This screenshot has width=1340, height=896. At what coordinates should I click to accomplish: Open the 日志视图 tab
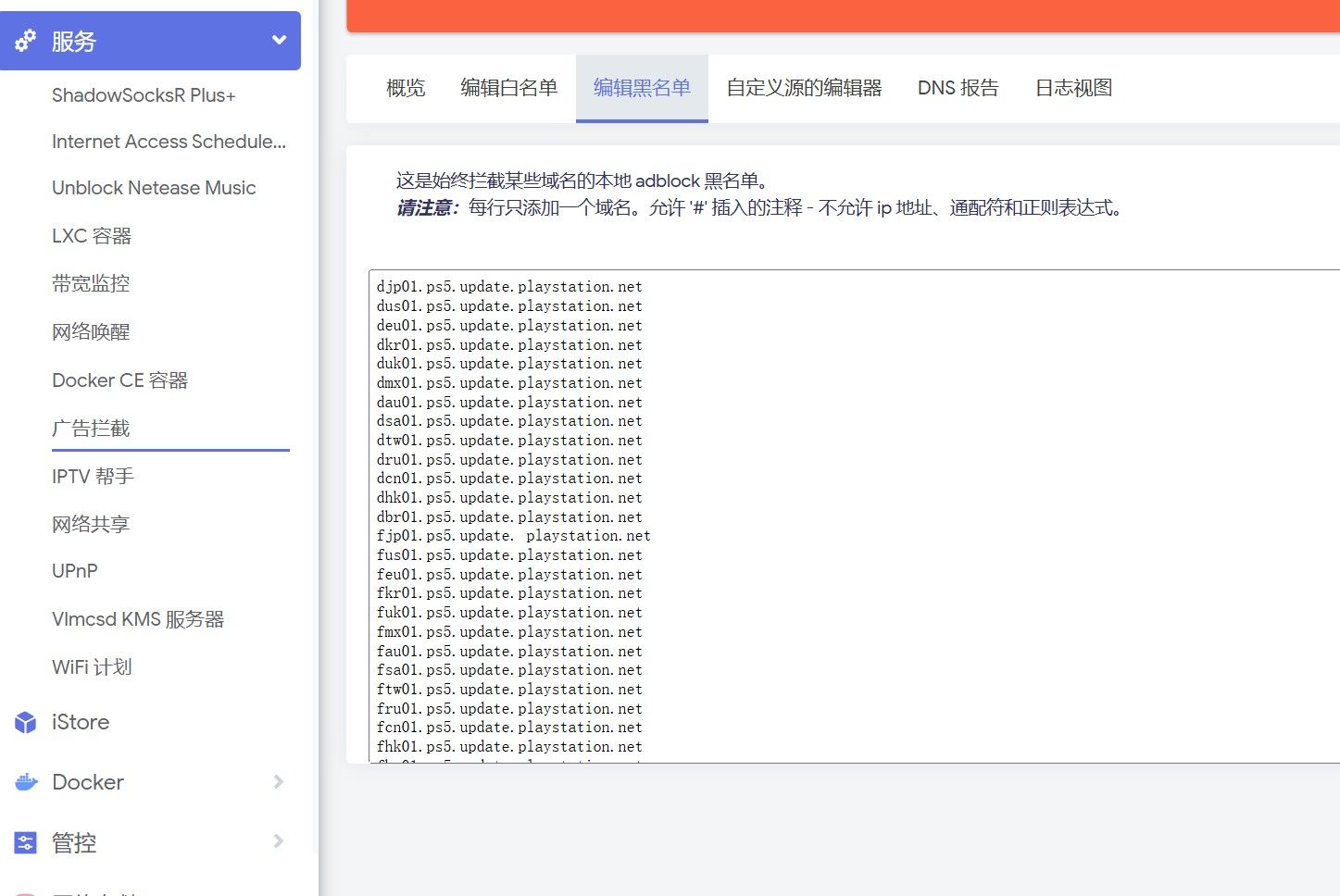1073,88
